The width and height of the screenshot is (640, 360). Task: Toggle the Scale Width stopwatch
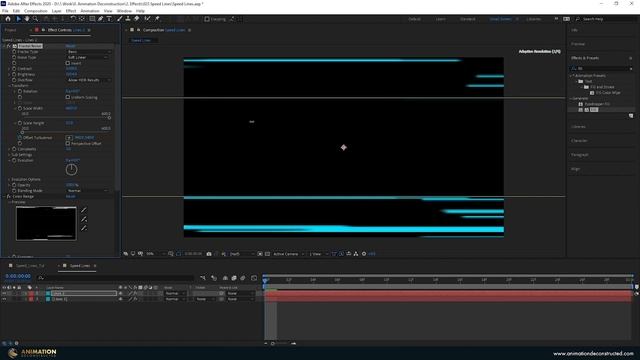pos(20,109)
